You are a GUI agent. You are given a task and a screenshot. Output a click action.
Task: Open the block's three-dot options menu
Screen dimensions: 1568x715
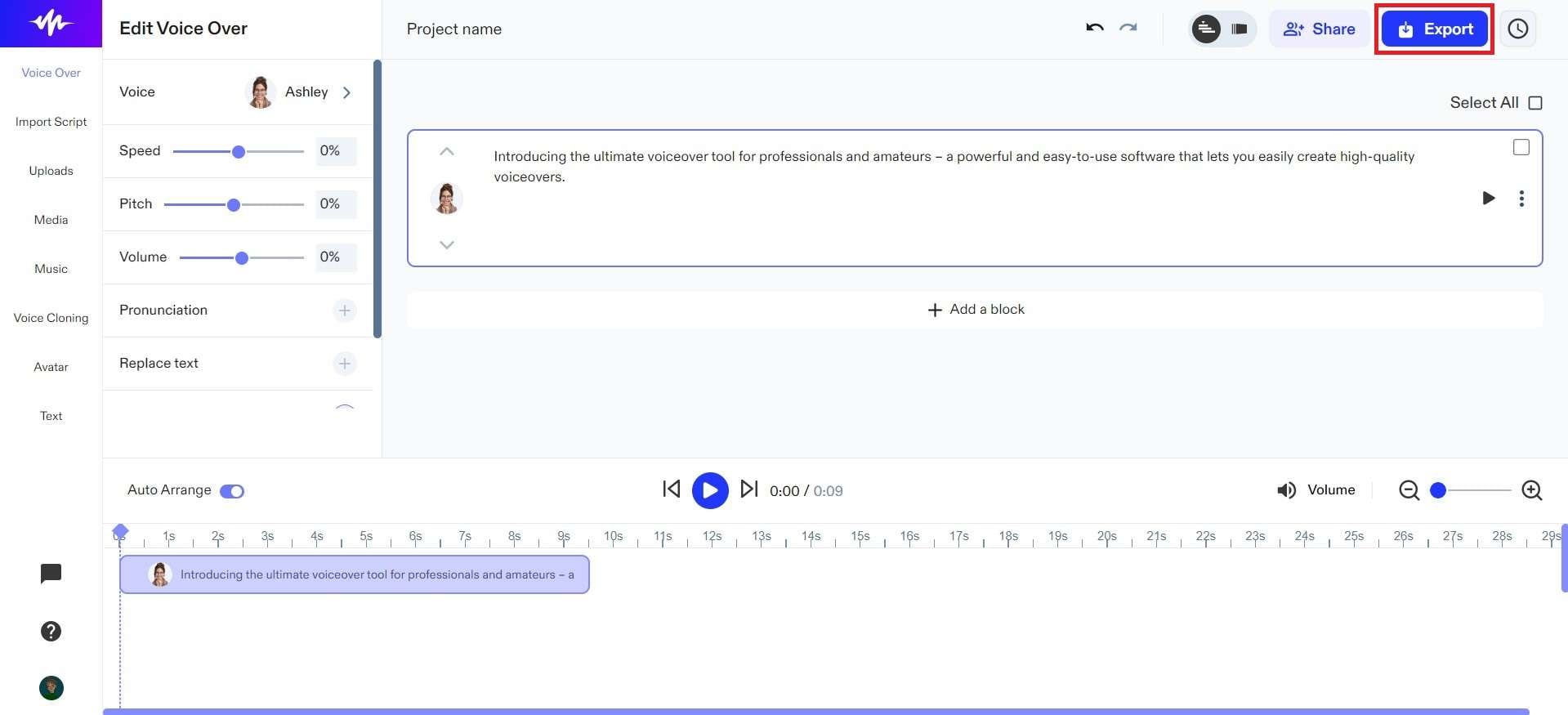[1521, 199]
